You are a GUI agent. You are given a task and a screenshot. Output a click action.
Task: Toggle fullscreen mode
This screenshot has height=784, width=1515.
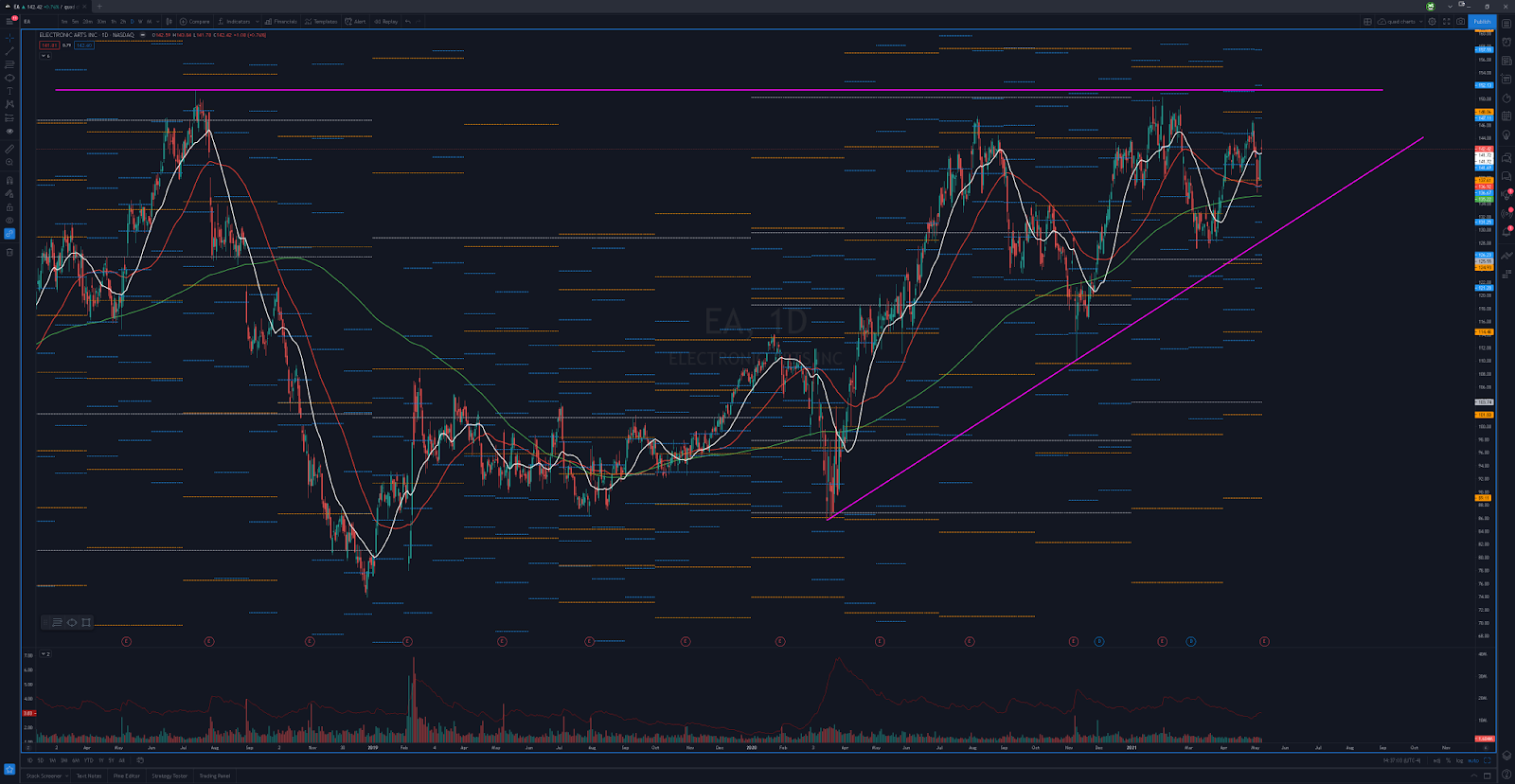coord(1446,21)
